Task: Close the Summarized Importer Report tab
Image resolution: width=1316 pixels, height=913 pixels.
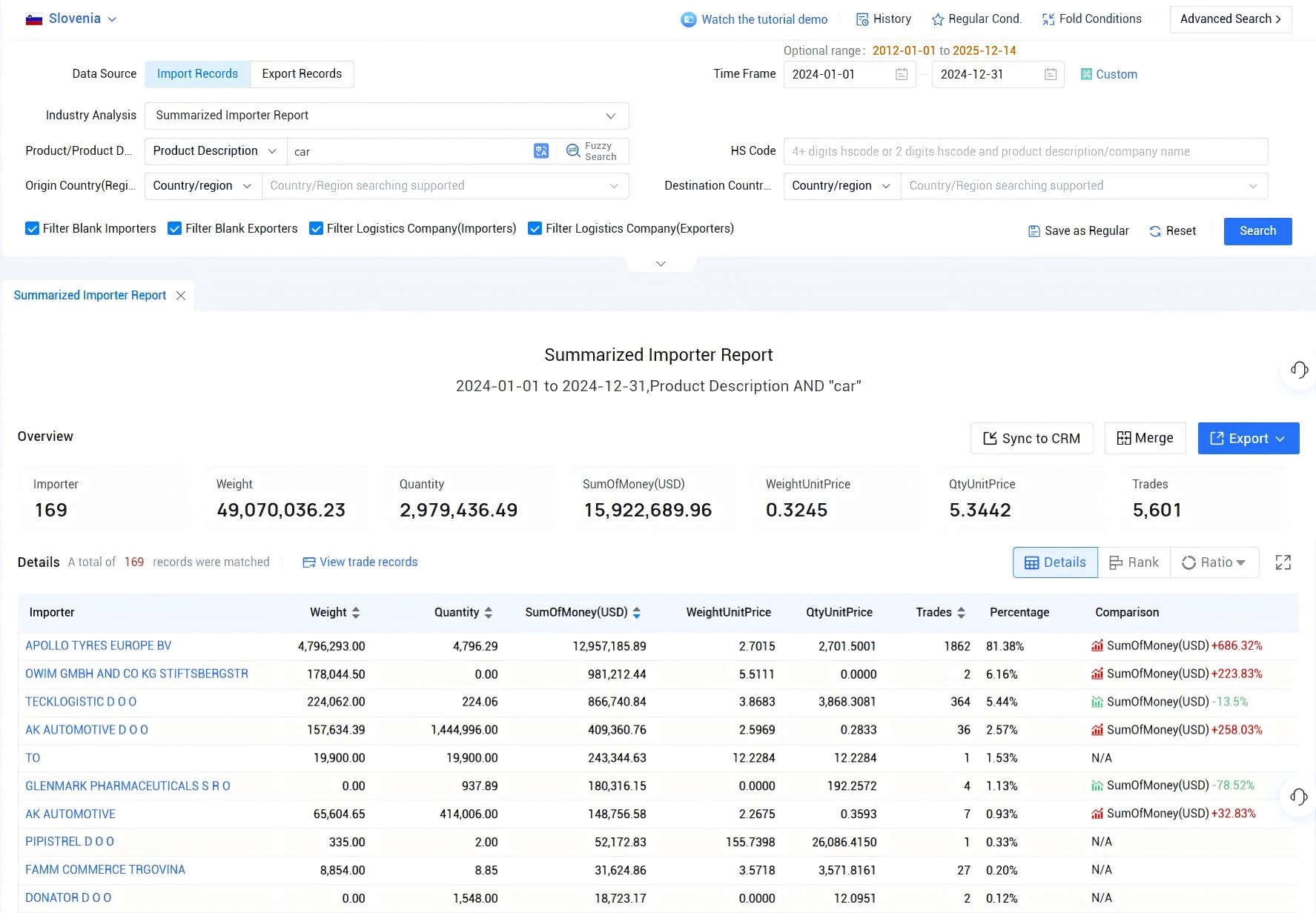Action: click(x=181, y=296)
